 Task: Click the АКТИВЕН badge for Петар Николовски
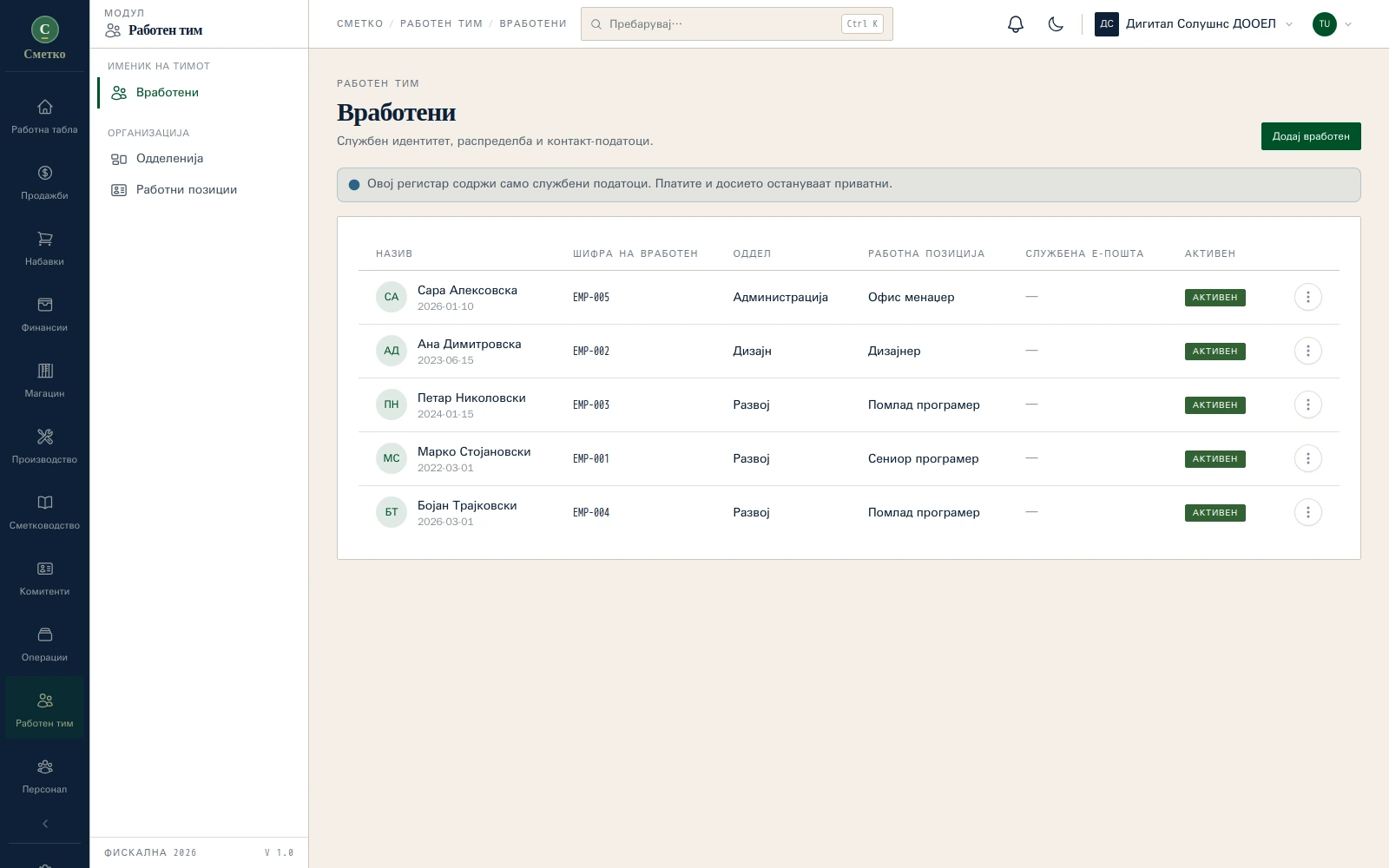(1215, 405)
